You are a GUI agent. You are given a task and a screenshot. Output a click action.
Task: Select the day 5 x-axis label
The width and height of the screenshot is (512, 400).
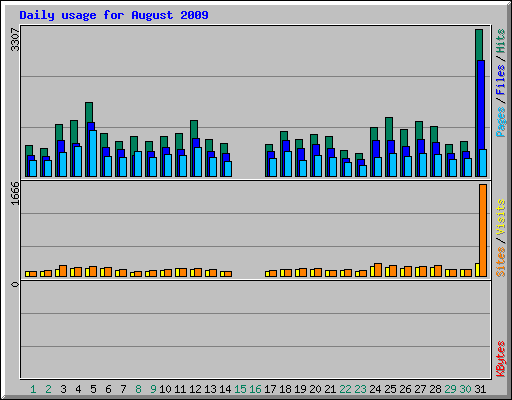click(93, 389)
